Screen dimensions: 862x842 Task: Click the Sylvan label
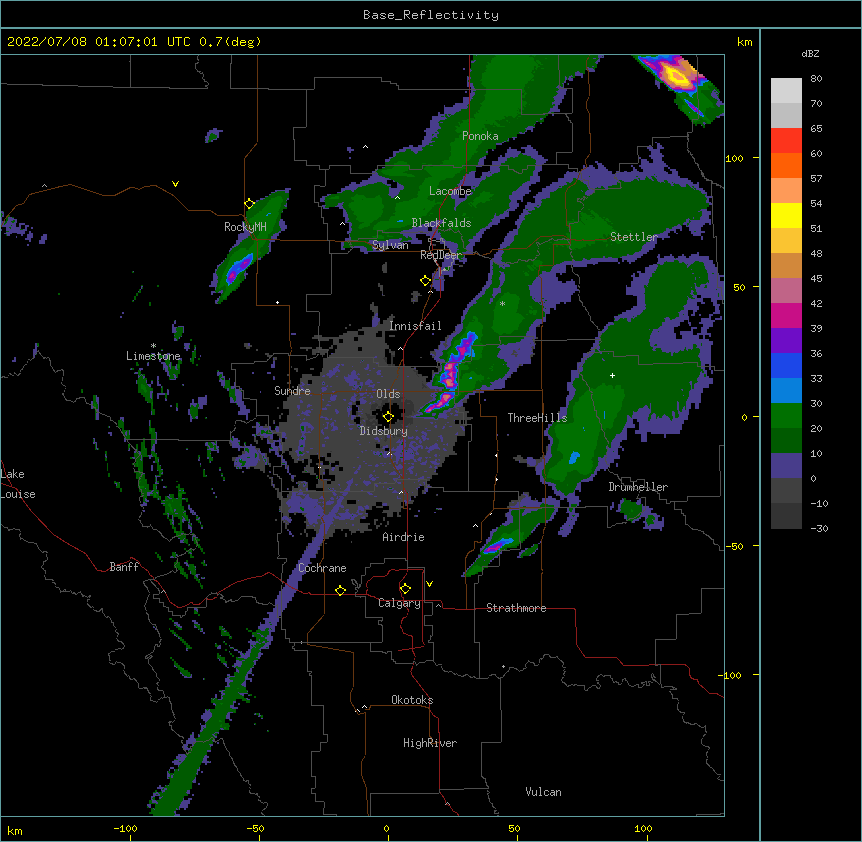(x=390, y=245)
